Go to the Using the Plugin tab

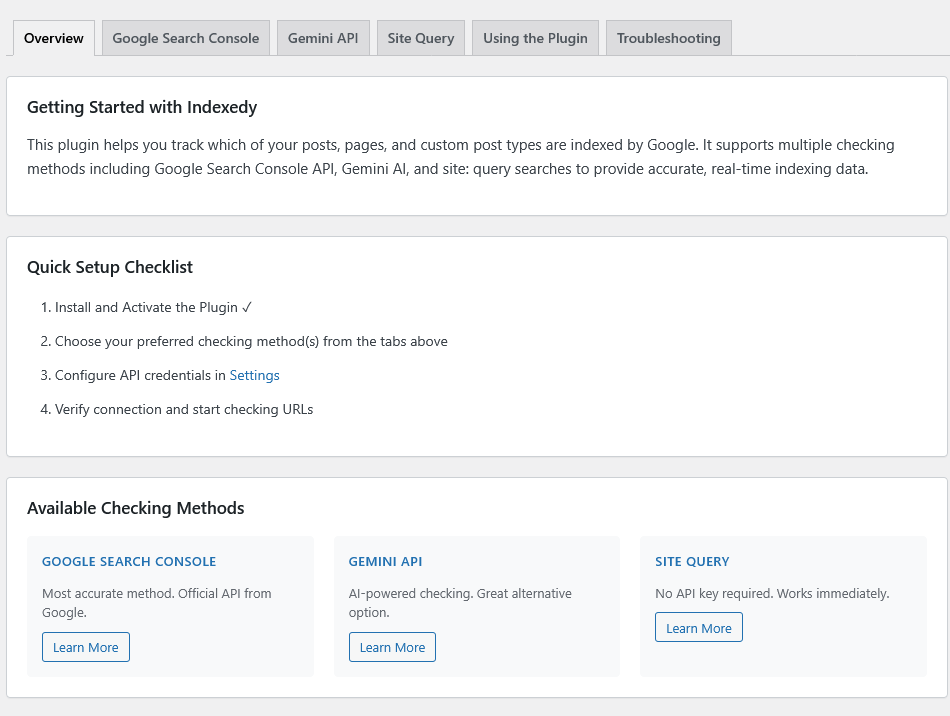click(535, 38)
